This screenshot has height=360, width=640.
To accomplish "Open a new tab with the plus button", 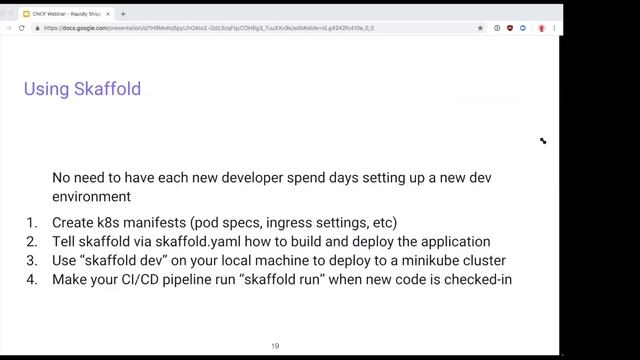I will [x=123, y=14].
